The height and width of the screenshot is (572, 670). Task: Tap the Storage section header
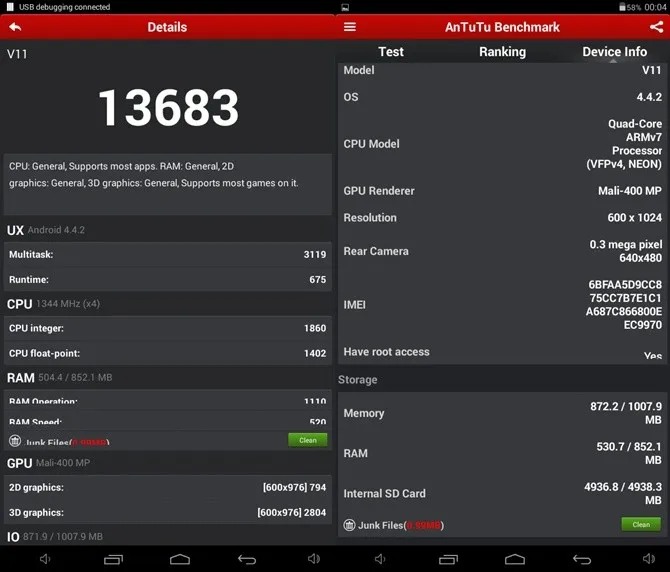pos(358,380)
